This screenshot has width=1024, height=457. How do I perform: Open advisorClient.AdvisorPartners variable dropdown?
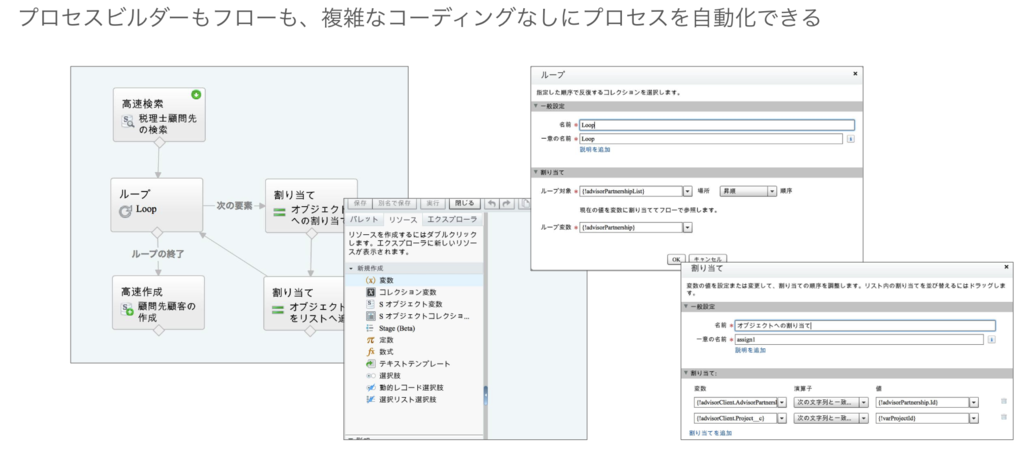pos(782,402)
